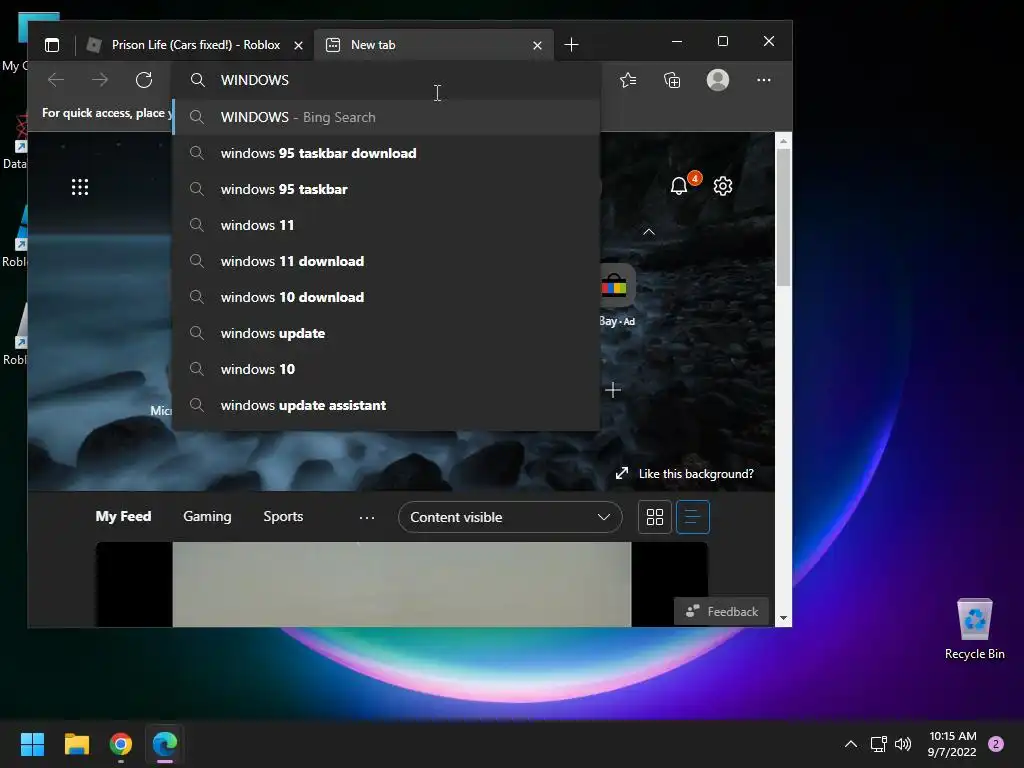1024x768 pixels.
Task: Show hidden tray icons chevron
Action: pos(851,744)
